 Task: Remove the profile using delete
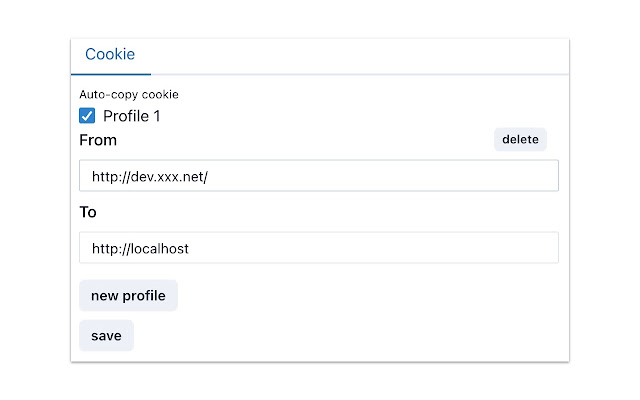(x=520, y=140)
